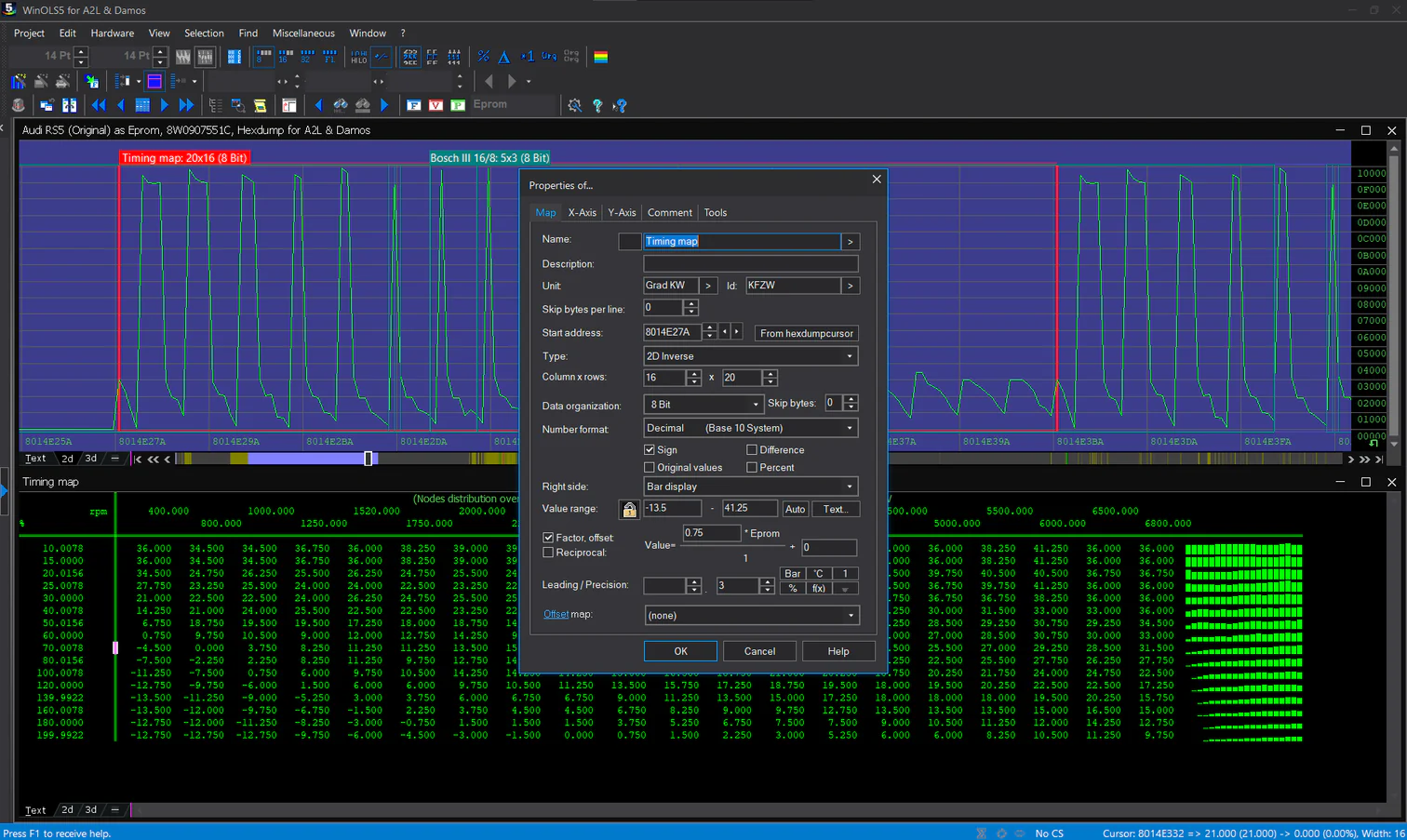
Task: Click the single Org original values icon
Action: coord(549,57)
